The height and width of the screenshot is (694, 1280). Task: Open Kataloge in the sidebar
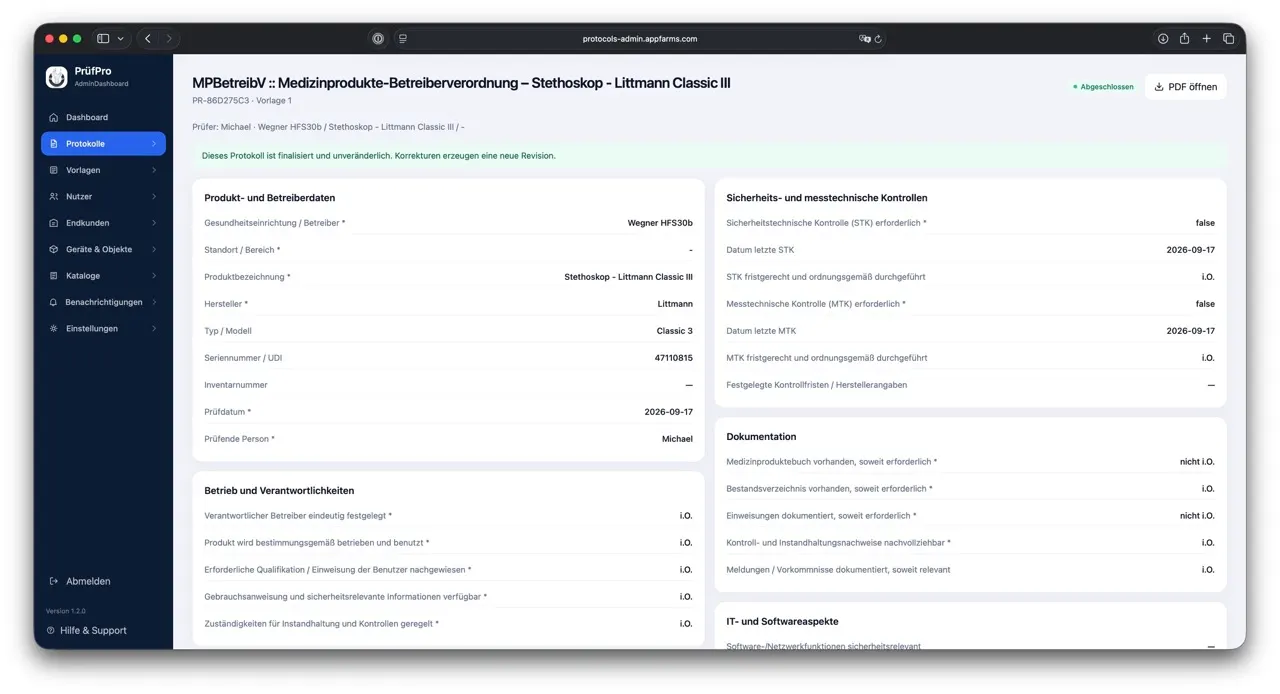tap(103, 276)
